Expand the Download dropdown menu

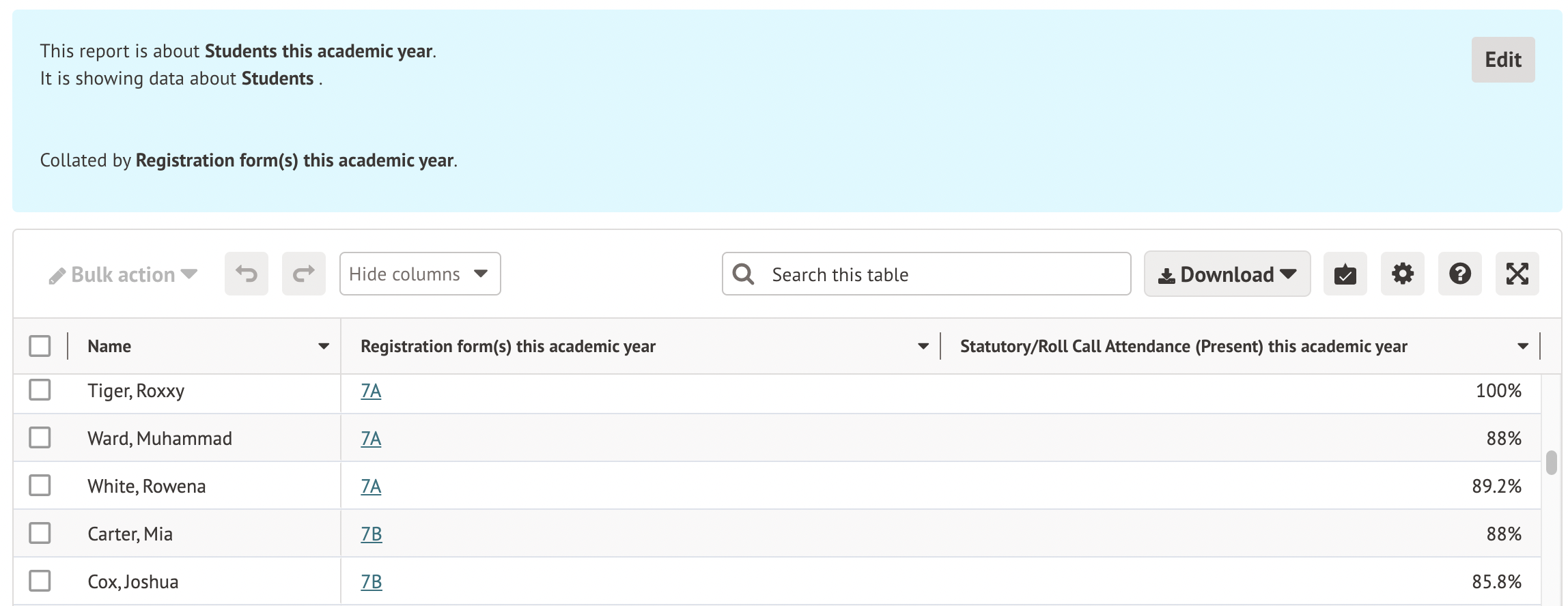point(1227,274)
